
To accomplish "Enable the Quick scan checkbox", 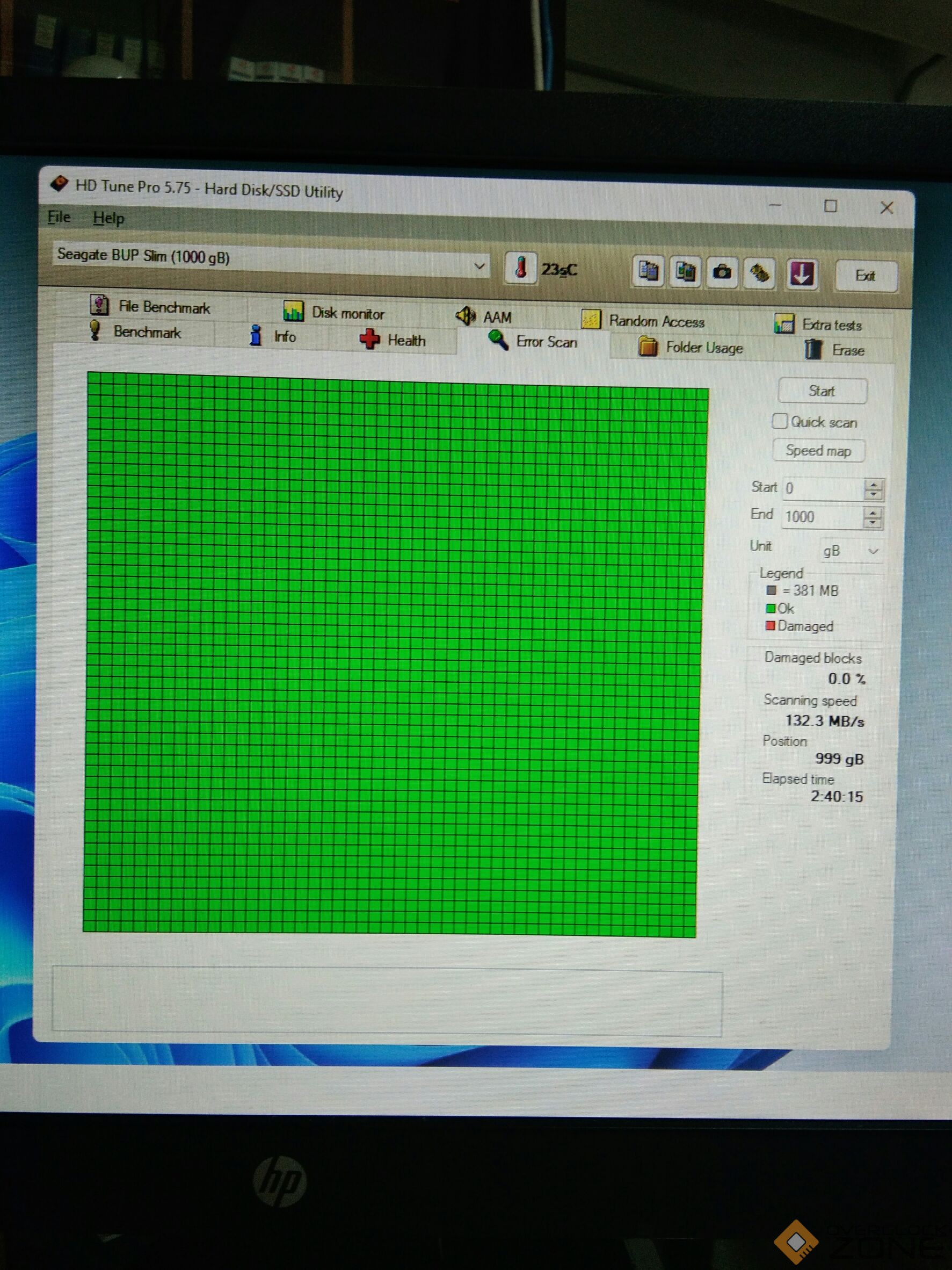I will pyautogui.click(x=779, y=421).
